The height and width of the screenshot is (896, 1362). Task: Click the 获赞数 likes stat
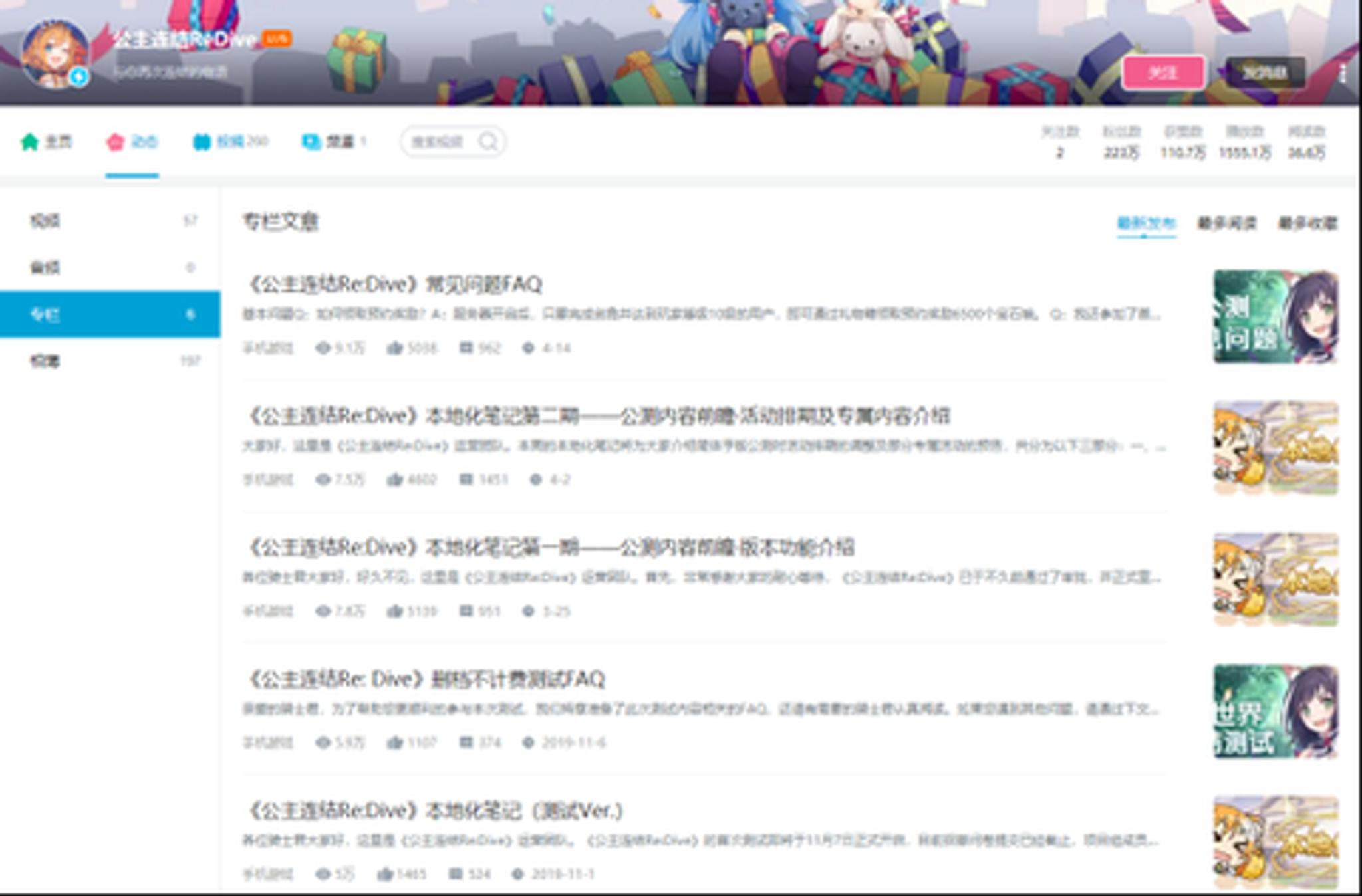(1183, 142)
